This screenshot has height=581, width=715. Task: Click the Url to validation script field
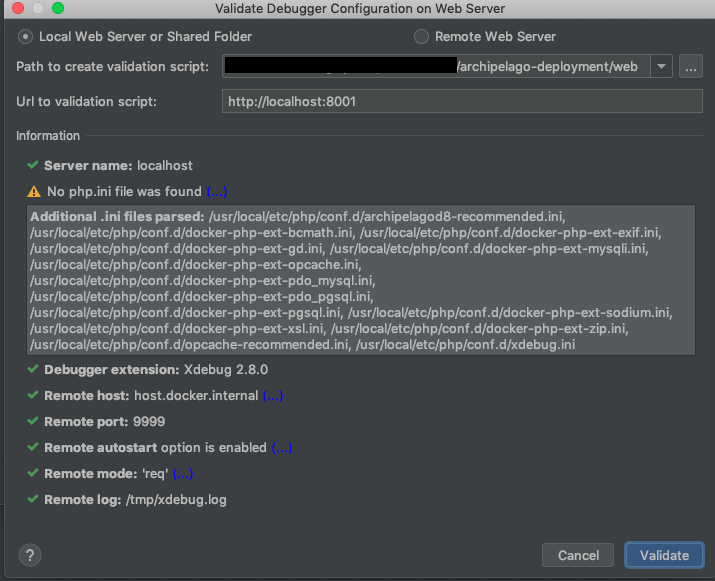(462, 101)
